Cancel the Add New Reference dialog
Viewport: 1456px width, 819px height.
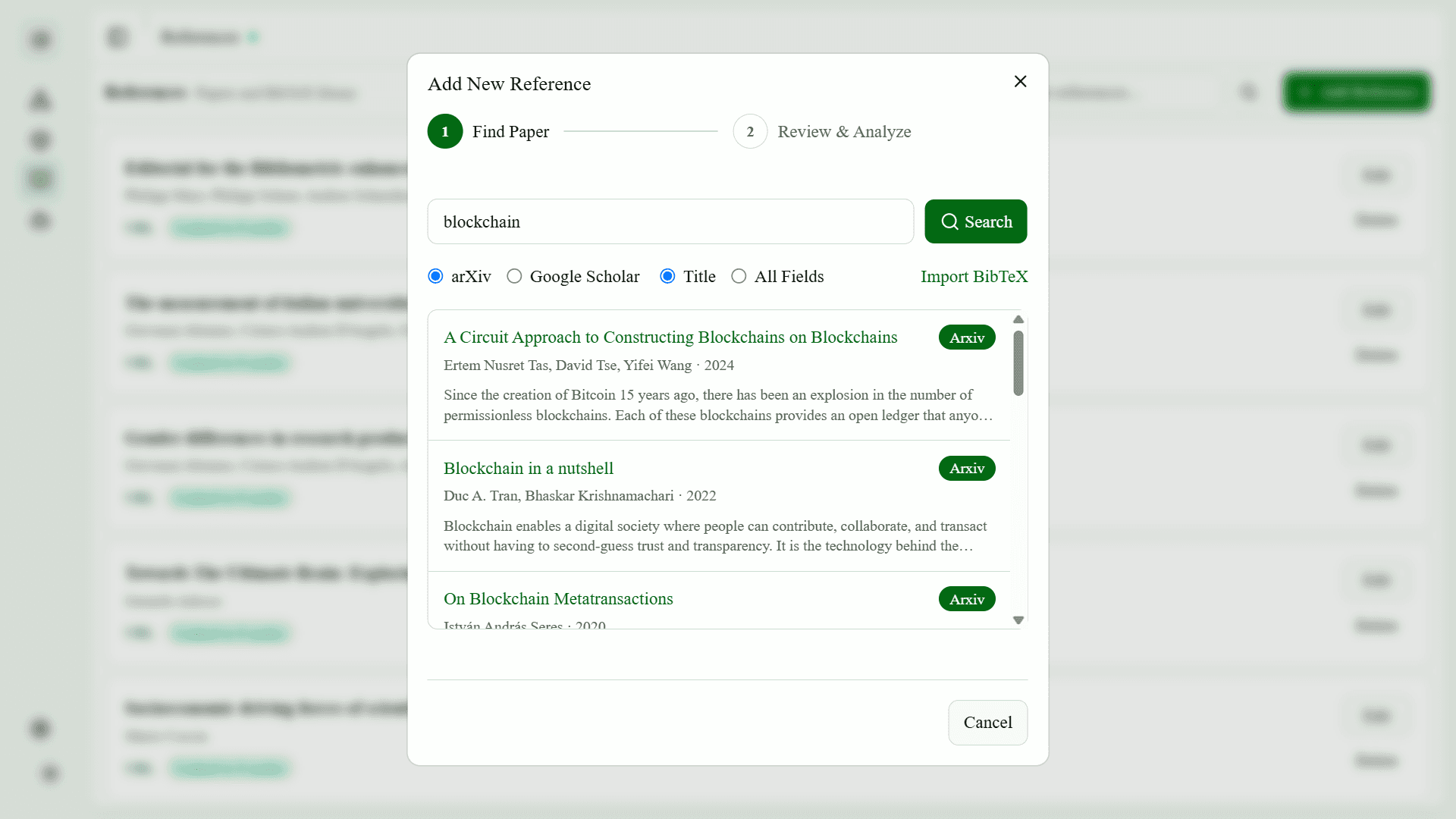(x=987, y=722)
